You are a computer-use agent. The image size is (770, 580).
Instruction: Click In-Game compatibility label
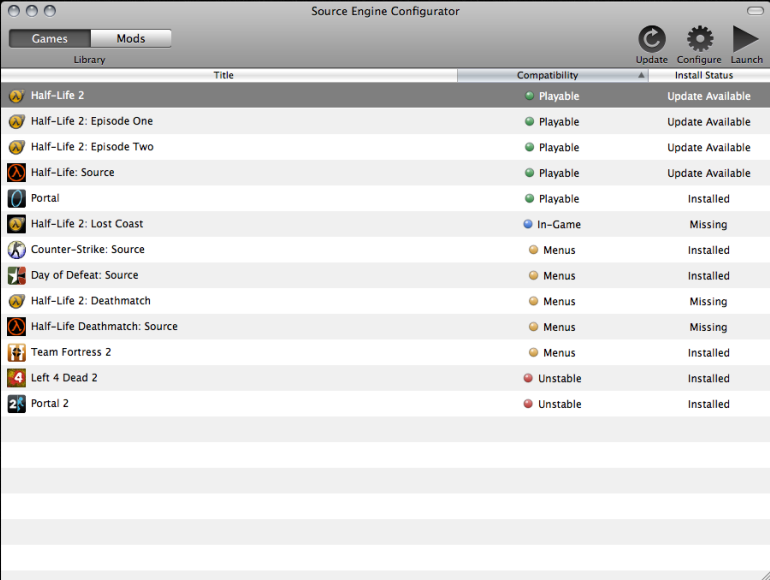559,224
